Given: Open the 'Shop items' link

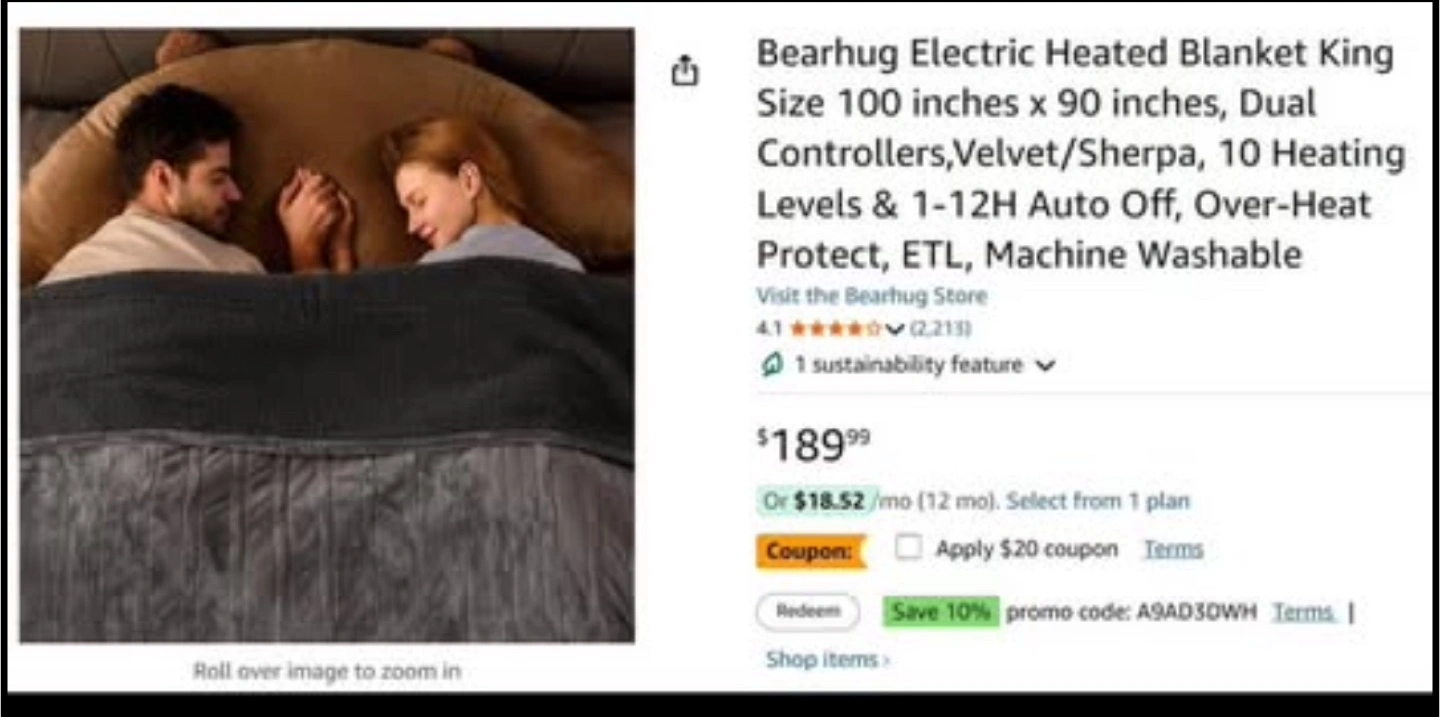Looking at the screenshot, I should pyautogui.click(x=827, y=659).
